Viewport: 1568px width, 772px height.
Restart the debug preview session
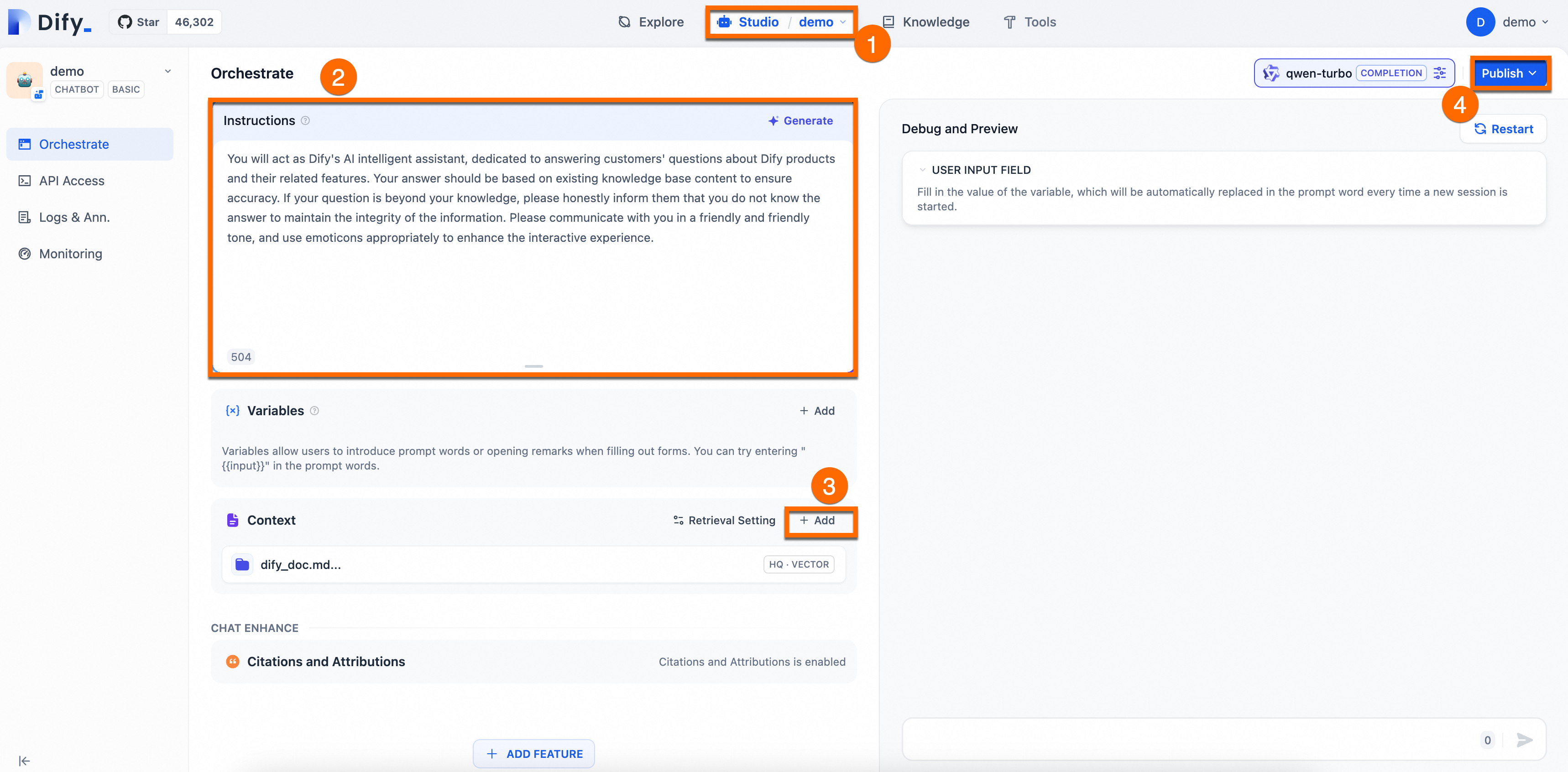pos(1503,129)
